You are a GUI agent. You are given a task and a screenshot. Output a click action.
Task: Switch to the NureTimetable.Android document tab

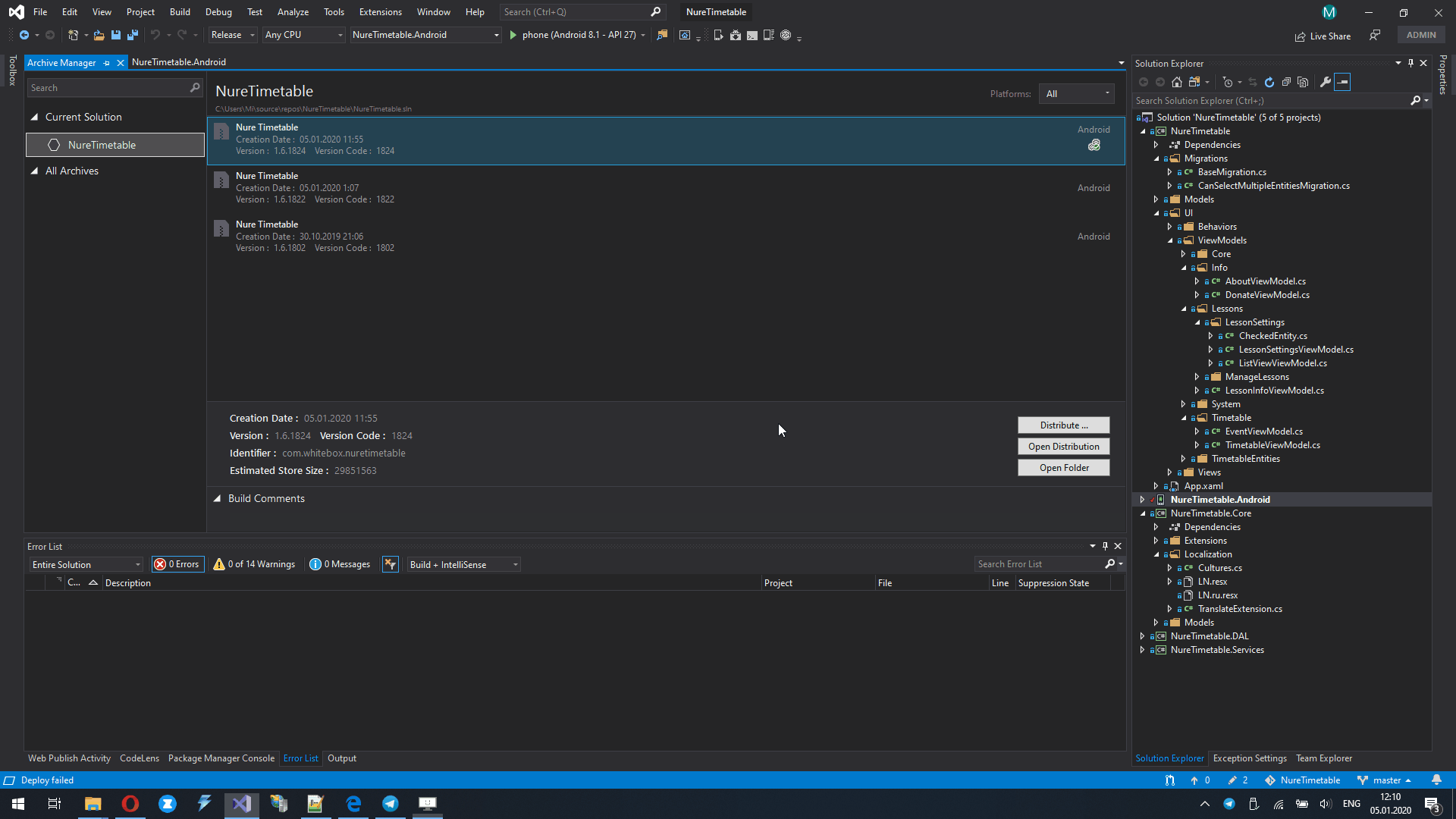[x=179, y=62]
